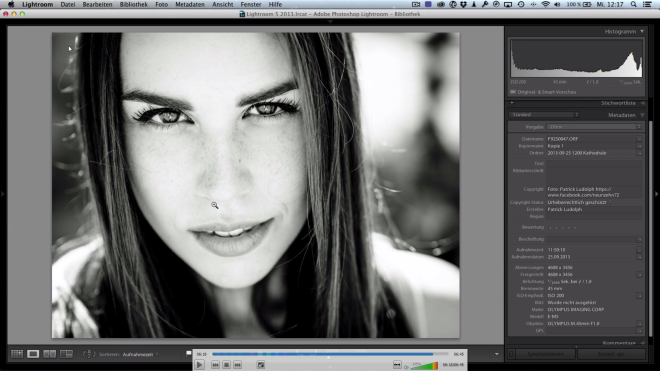Screen dimensions: 660x371
Task: Open the Bearbeiten menu
Action: tap(97, 4)
